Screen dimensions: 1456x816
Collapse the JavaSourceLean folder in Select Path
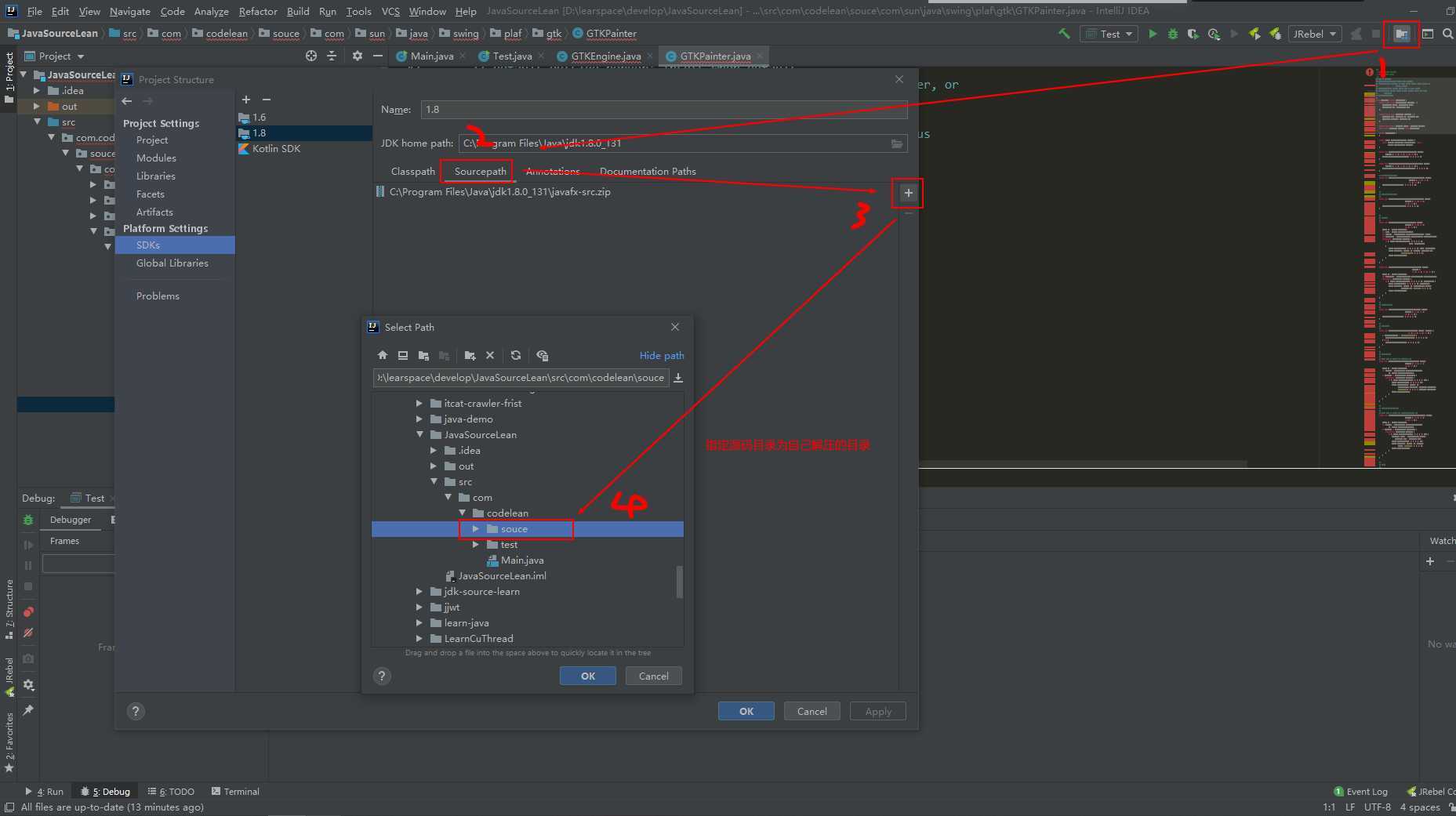[419, 435]
